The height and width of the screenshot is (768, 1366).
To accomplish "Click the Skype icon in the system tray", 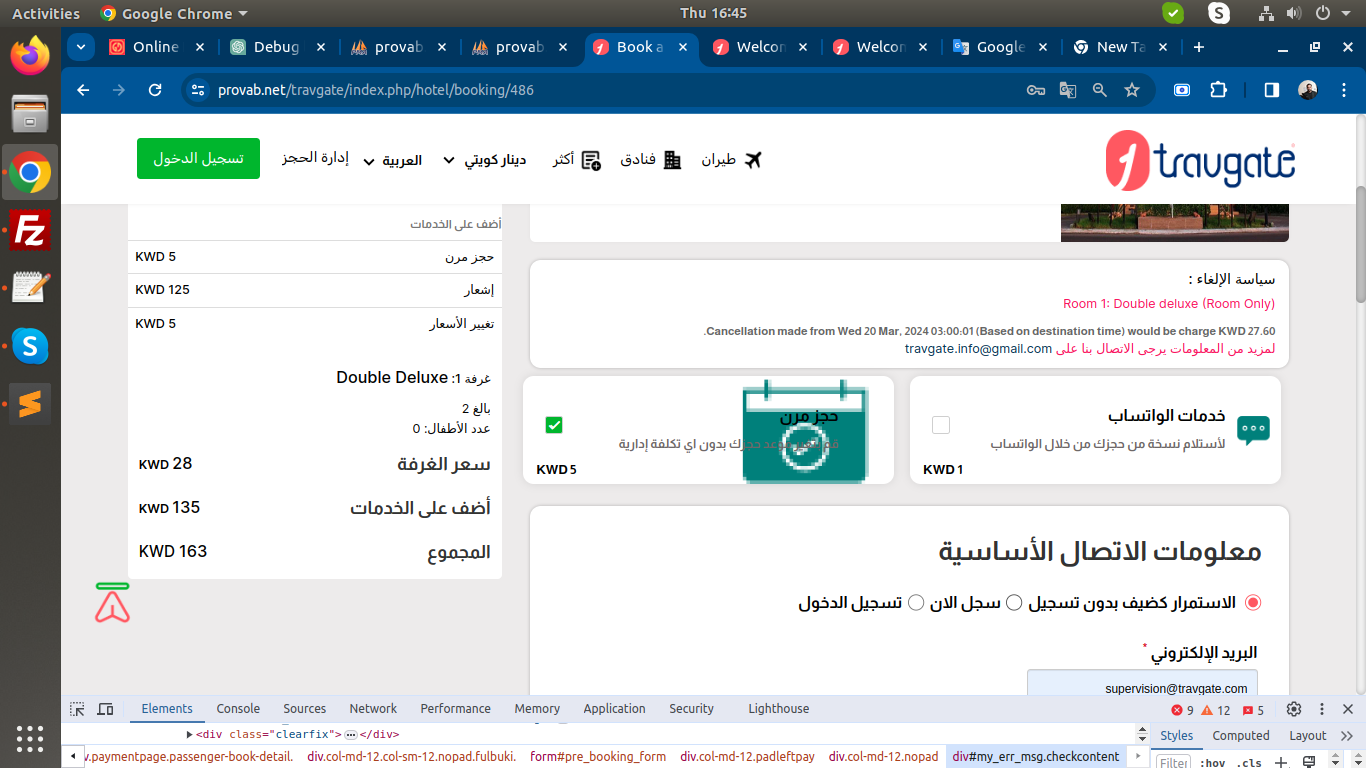I will (x=1219, y=13).
